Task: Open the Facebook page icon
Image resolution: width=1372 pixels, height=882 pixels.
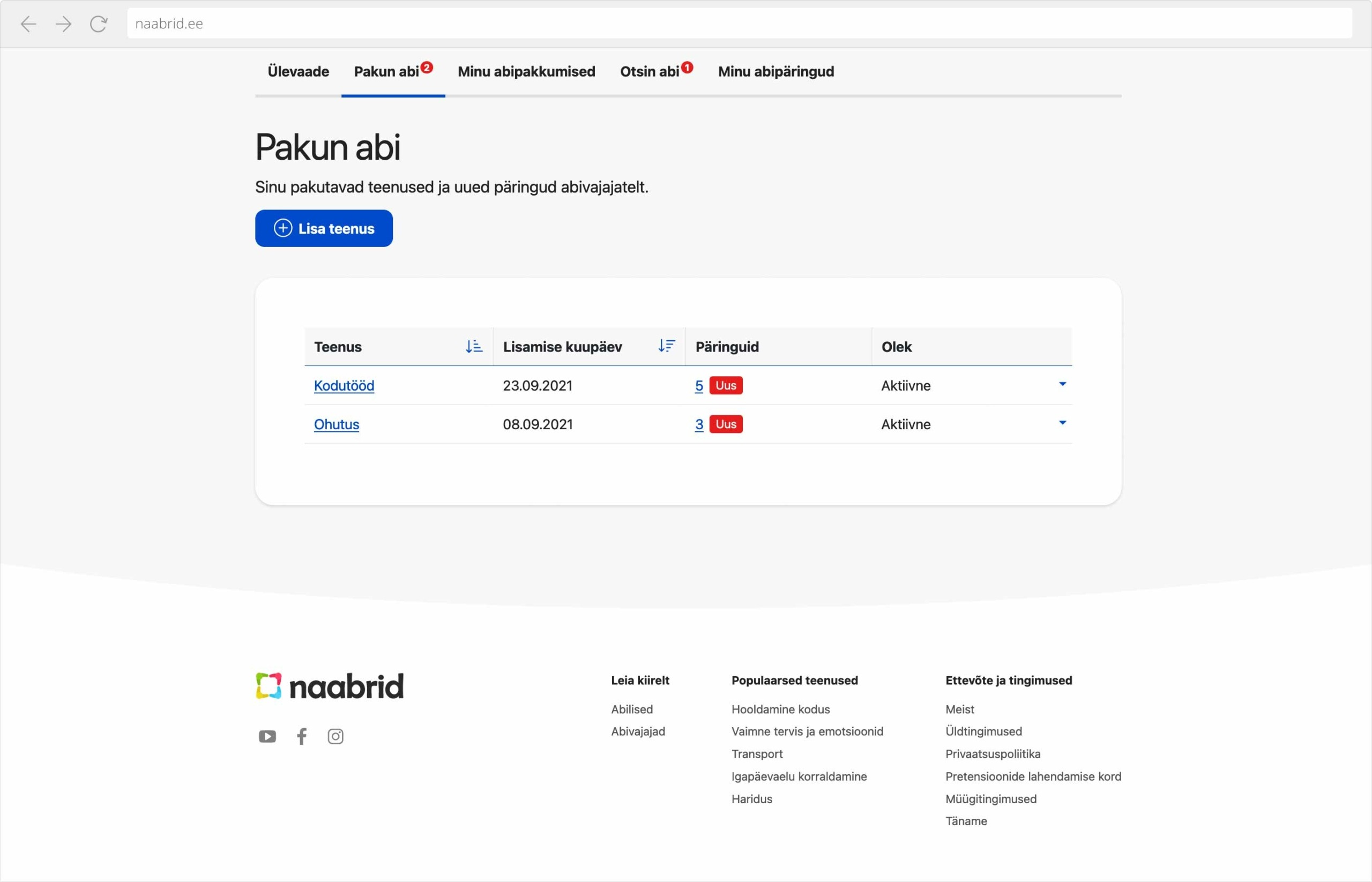Action: tap(302, 737)
